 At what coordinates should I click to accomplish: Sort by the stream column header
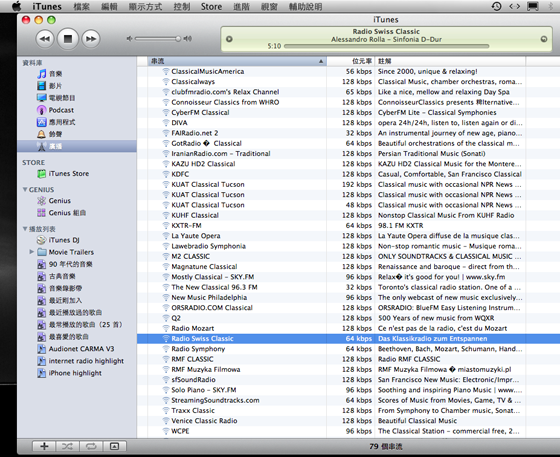(237, 61)
